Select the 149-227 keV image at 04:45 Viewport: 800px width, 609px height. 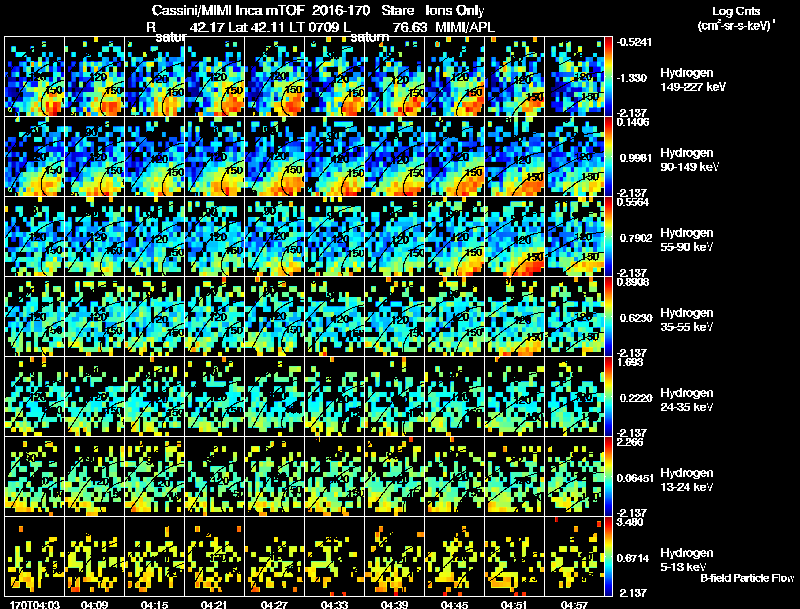[x=455, y=77]
